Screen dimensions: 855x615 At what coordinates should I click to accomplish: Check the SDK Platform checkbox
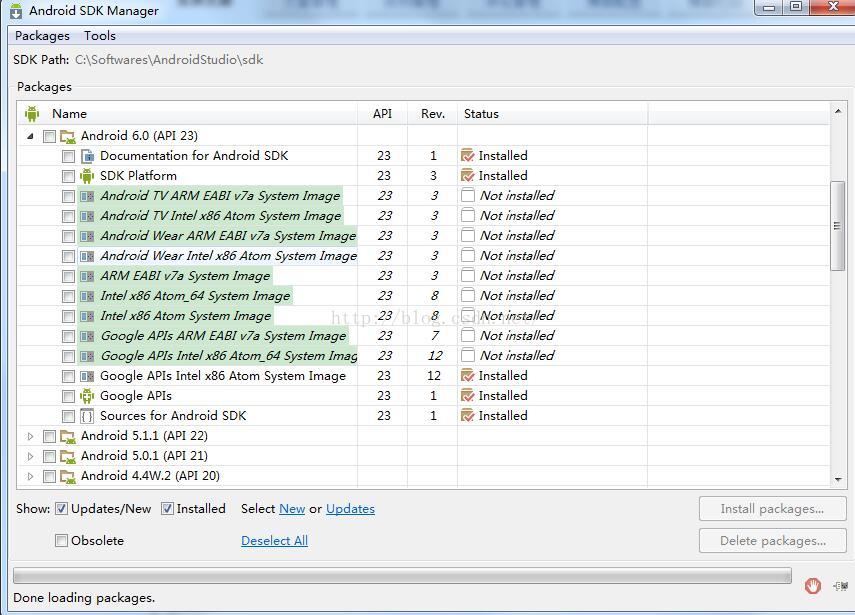coord(68,177)
